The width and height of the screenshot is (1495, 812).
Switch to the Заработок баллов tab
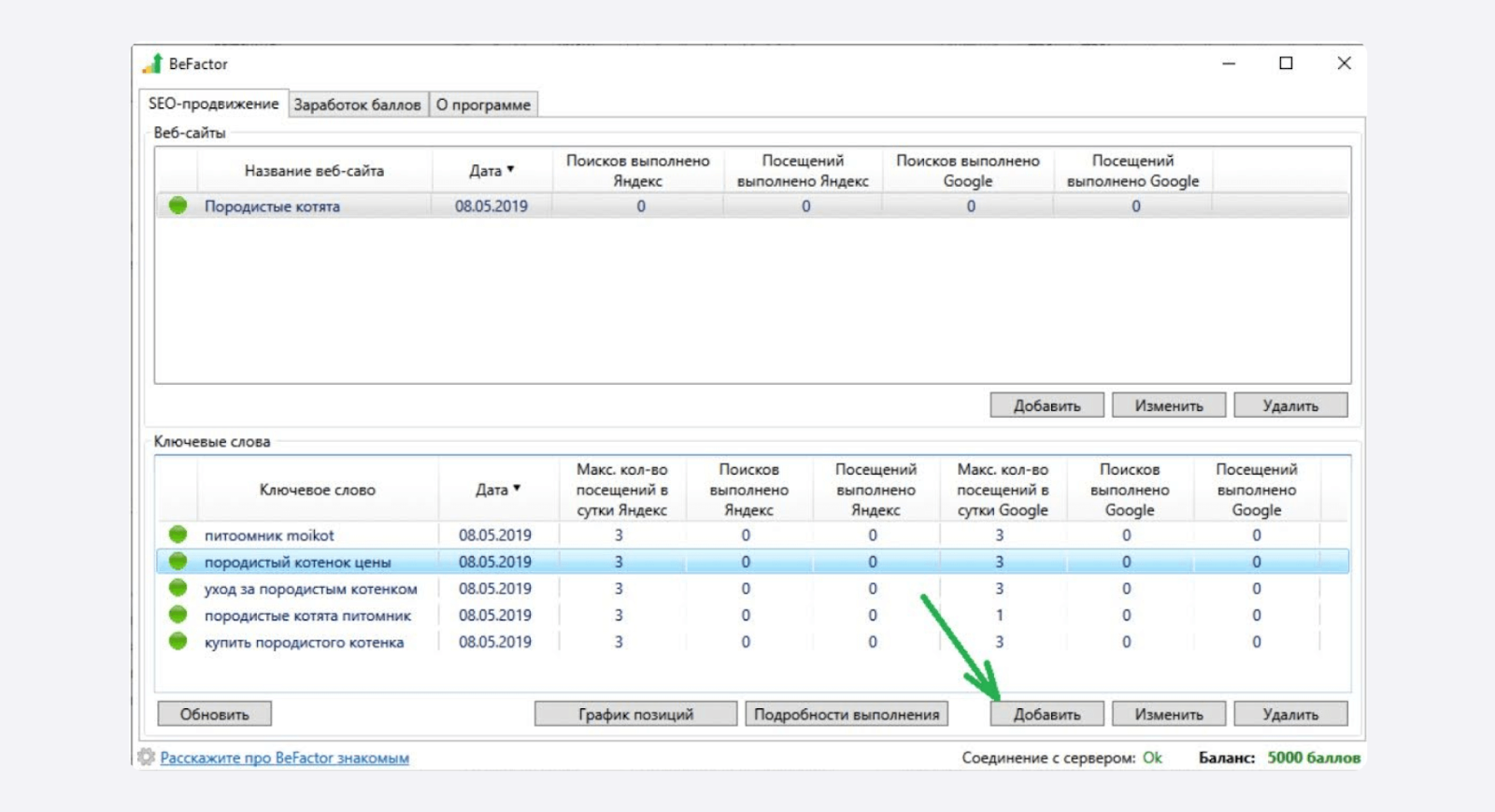tap(357, 105)
